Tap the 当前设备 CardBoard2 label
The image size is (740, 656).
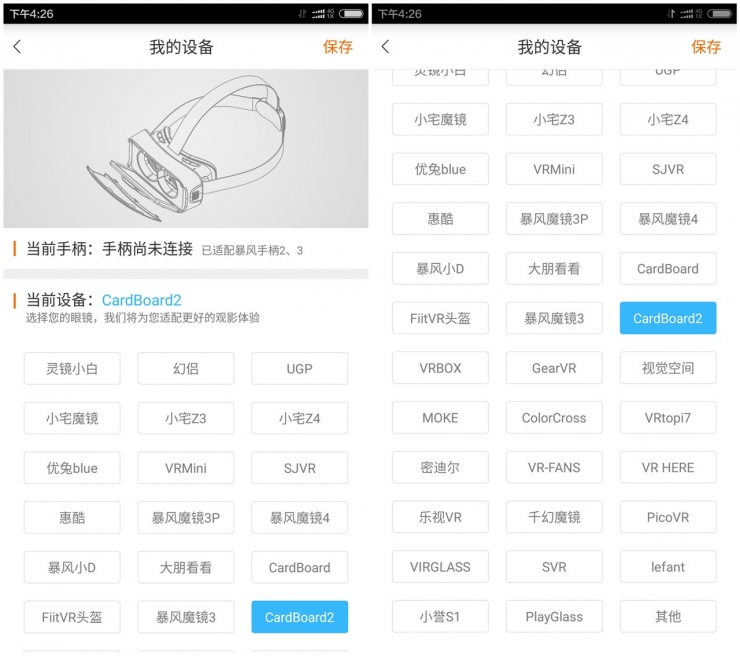pos(104,300)
